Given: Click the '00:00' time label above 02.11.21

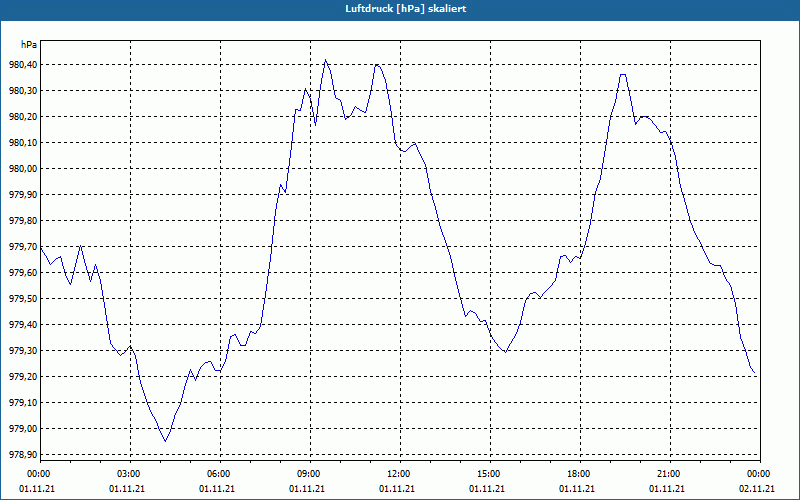Looking at the screenshot, I should [x=760, y=474].
